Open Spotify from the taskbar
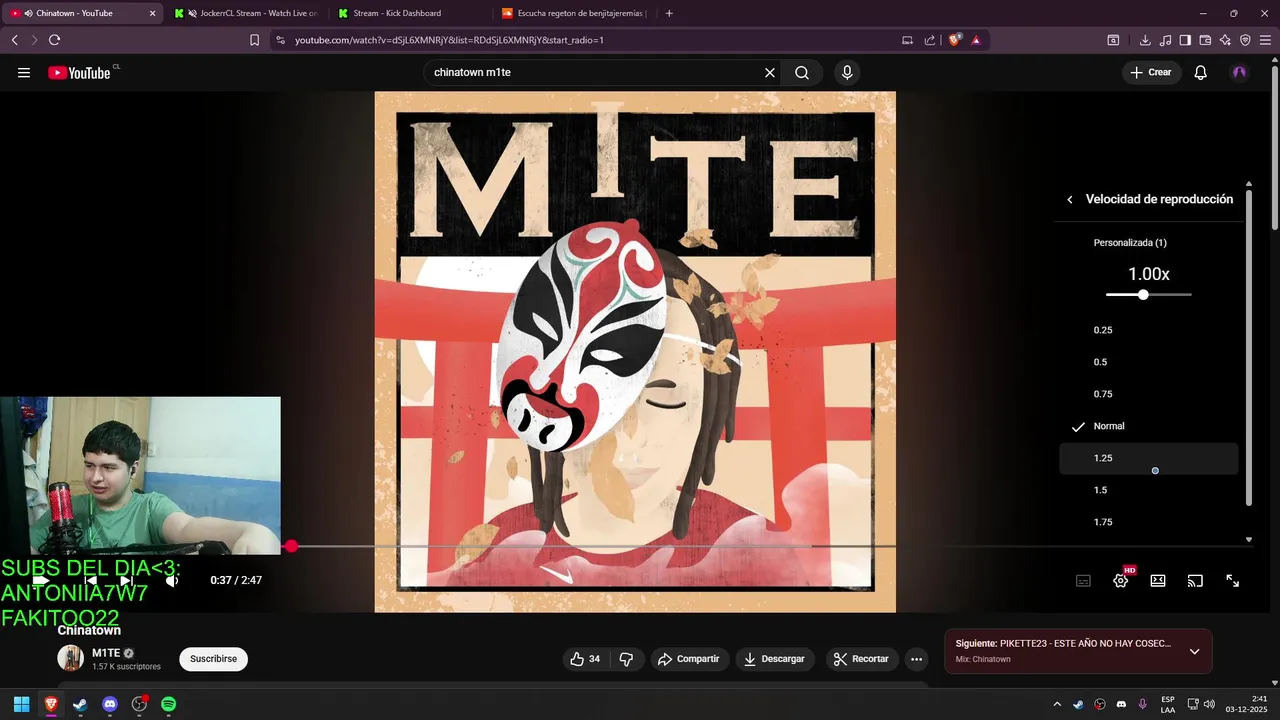Viewport: 1280px width, 720px height. click(x=169, y=704)
